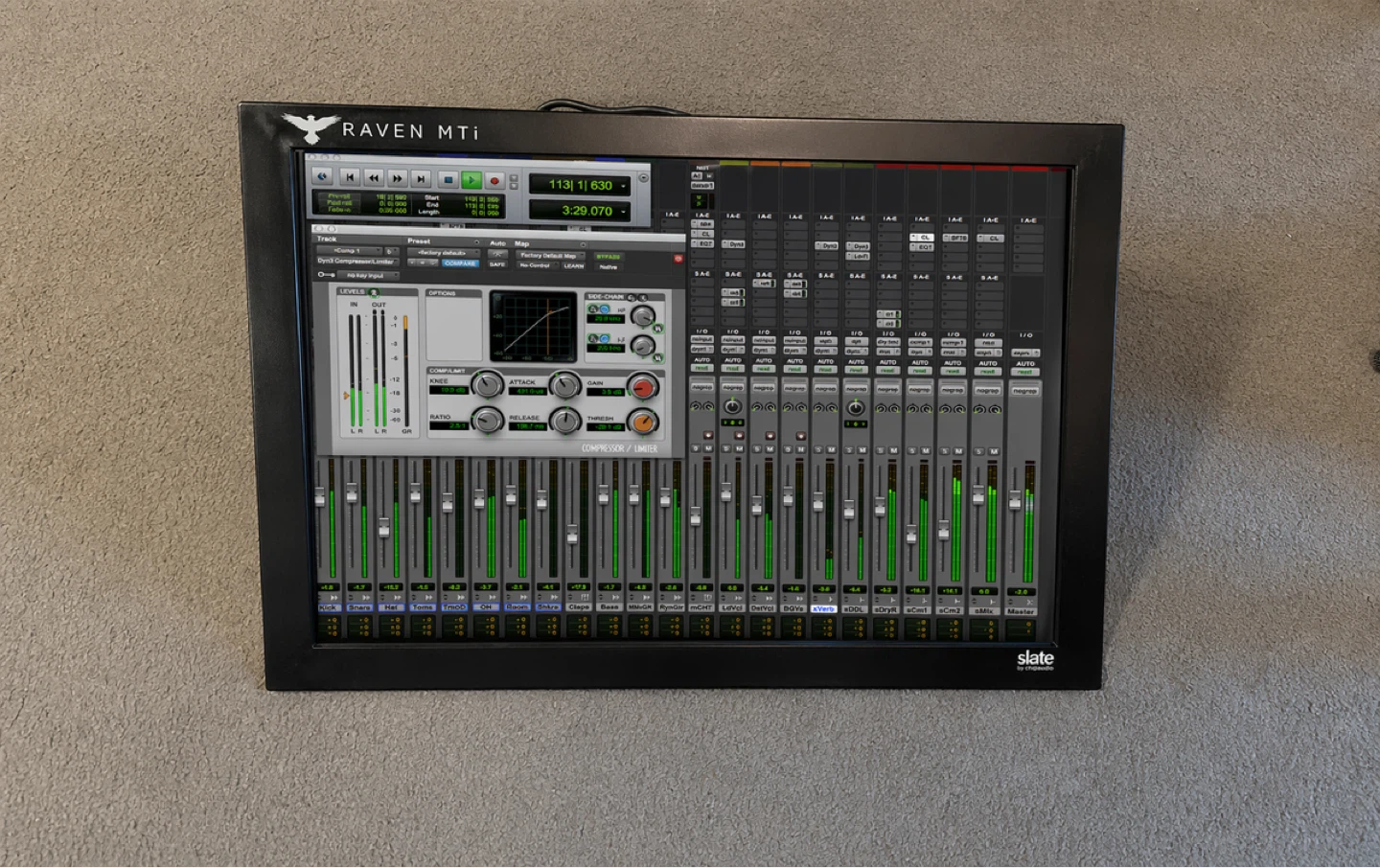Open the No Control dropdown
This screenshot has height=868, width=1380.
pos(538,265)
